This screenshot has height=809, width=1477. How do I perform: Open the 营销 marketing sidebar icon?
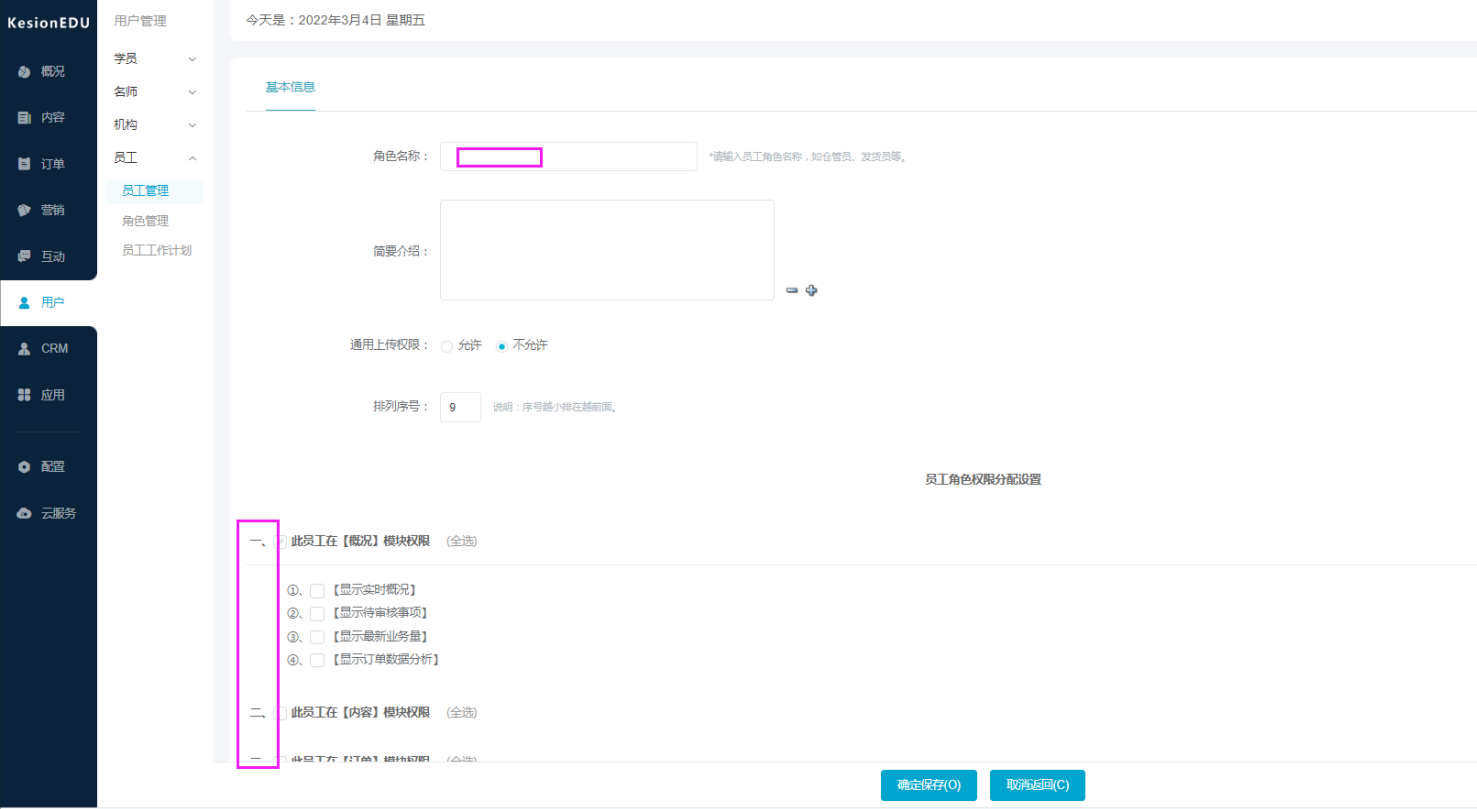(24, 210)
